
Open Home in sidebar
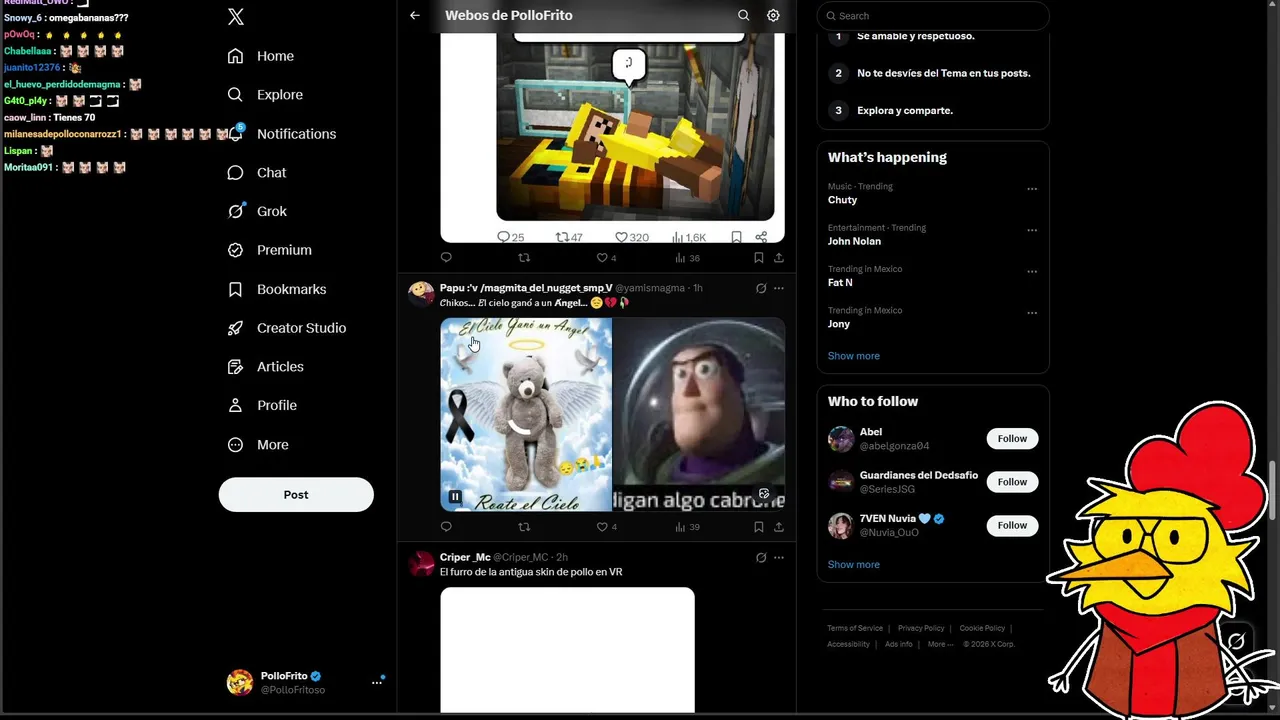click(x=261, y=56)
